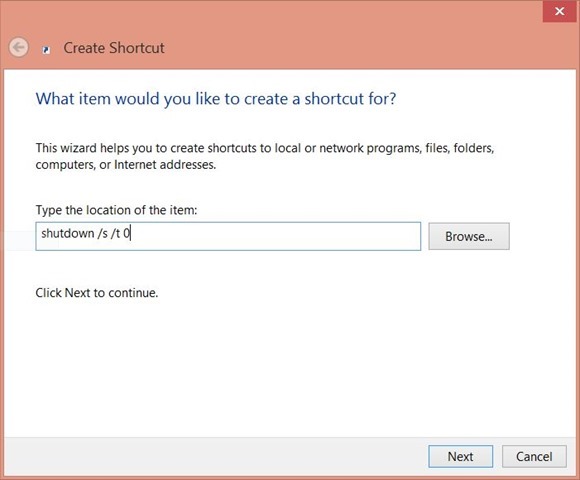Image resolution: width=580 pixels, height=480 pixels.
Task: Click the gray footer bar left of Next
Action: 215,456
